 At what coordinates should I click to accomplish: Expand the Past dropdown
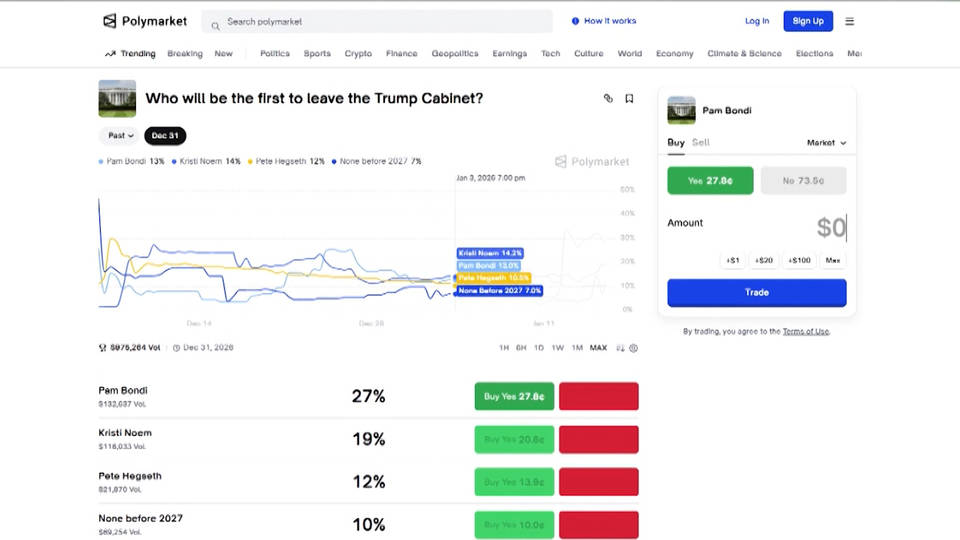117,135
